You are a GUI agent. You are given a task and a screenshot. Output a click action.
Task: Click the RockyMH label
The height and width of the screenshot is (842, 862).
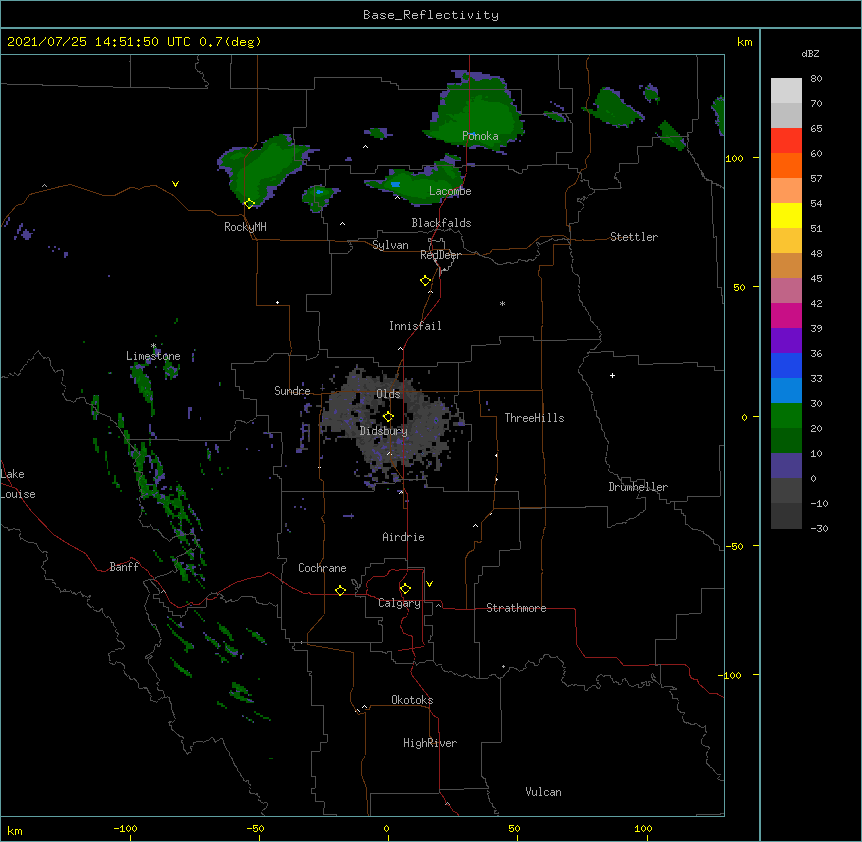click(245, 227)
